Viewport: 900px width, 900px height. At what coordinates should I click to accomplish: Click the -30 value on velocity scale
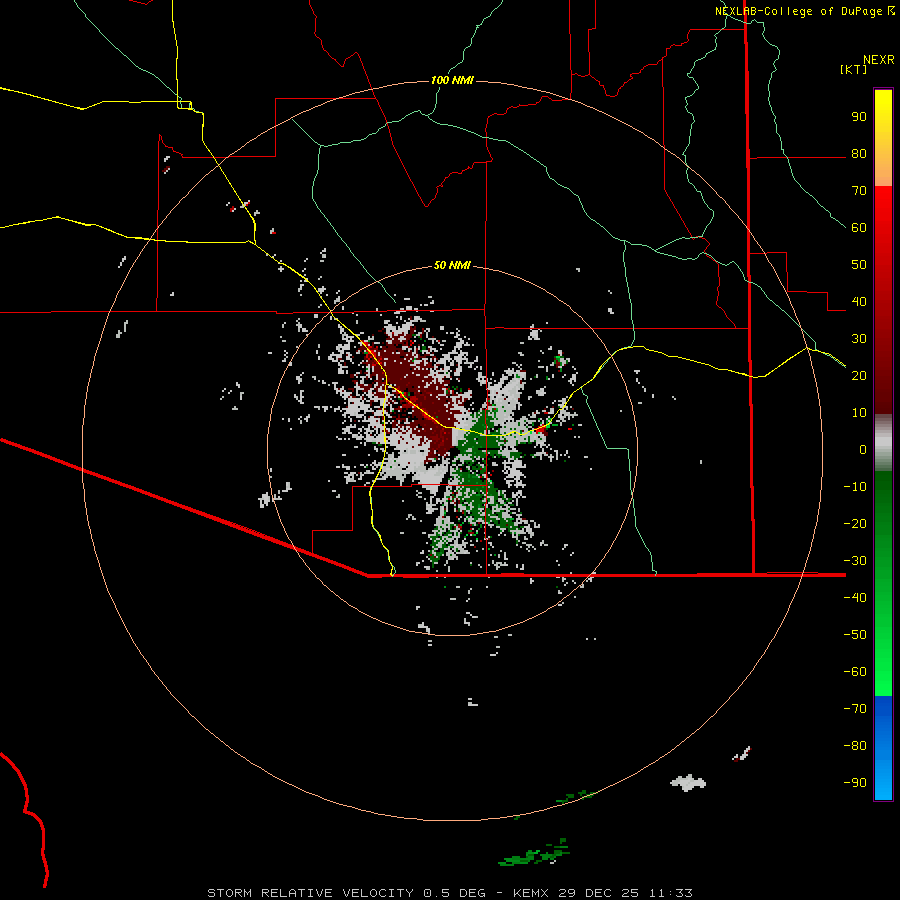pos(855,561)
